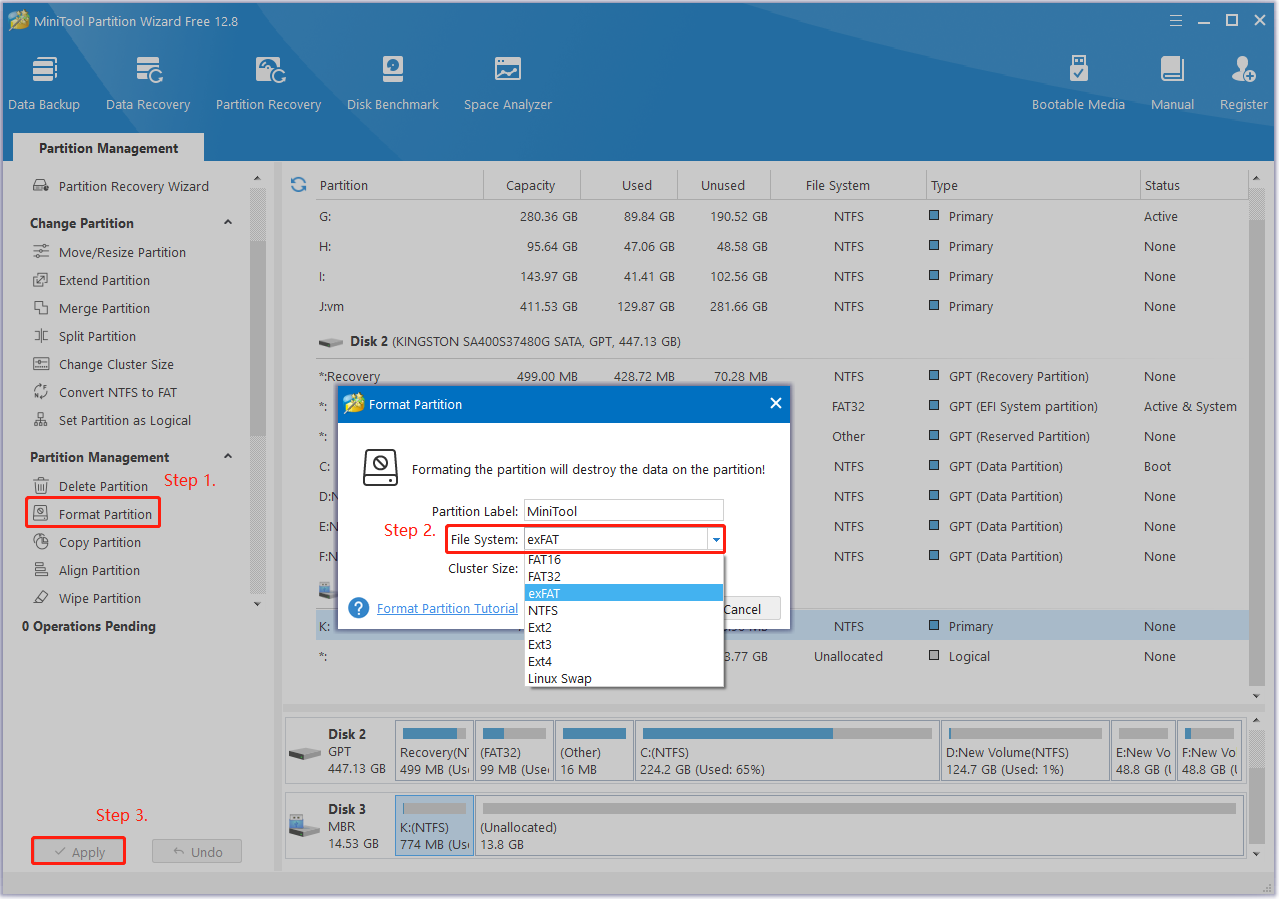1279x899 pixels.
Task: Click the Undo button
Action: click(x=197, y=852)
